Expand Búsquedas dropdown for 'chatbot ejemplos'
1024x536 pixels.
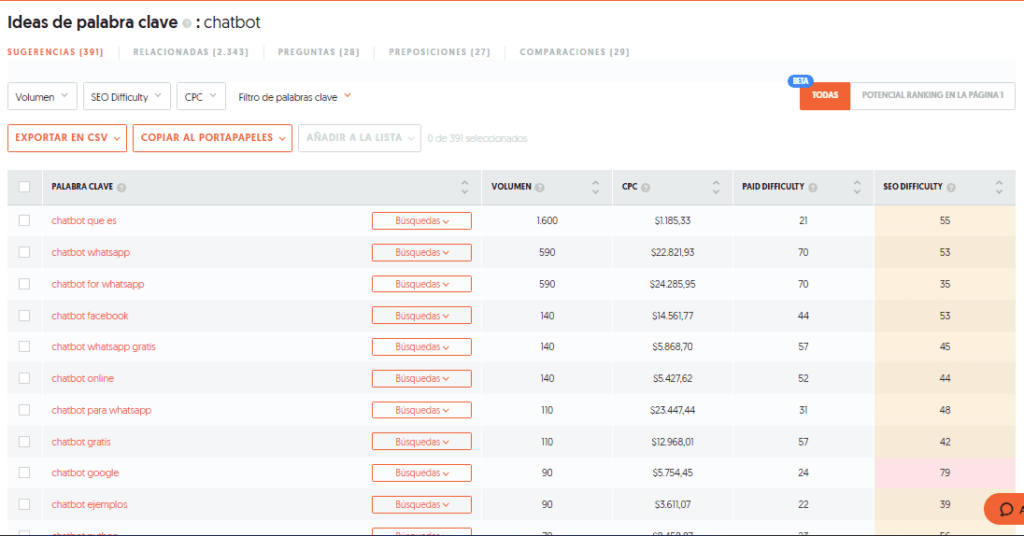click(x=422, y=504)
